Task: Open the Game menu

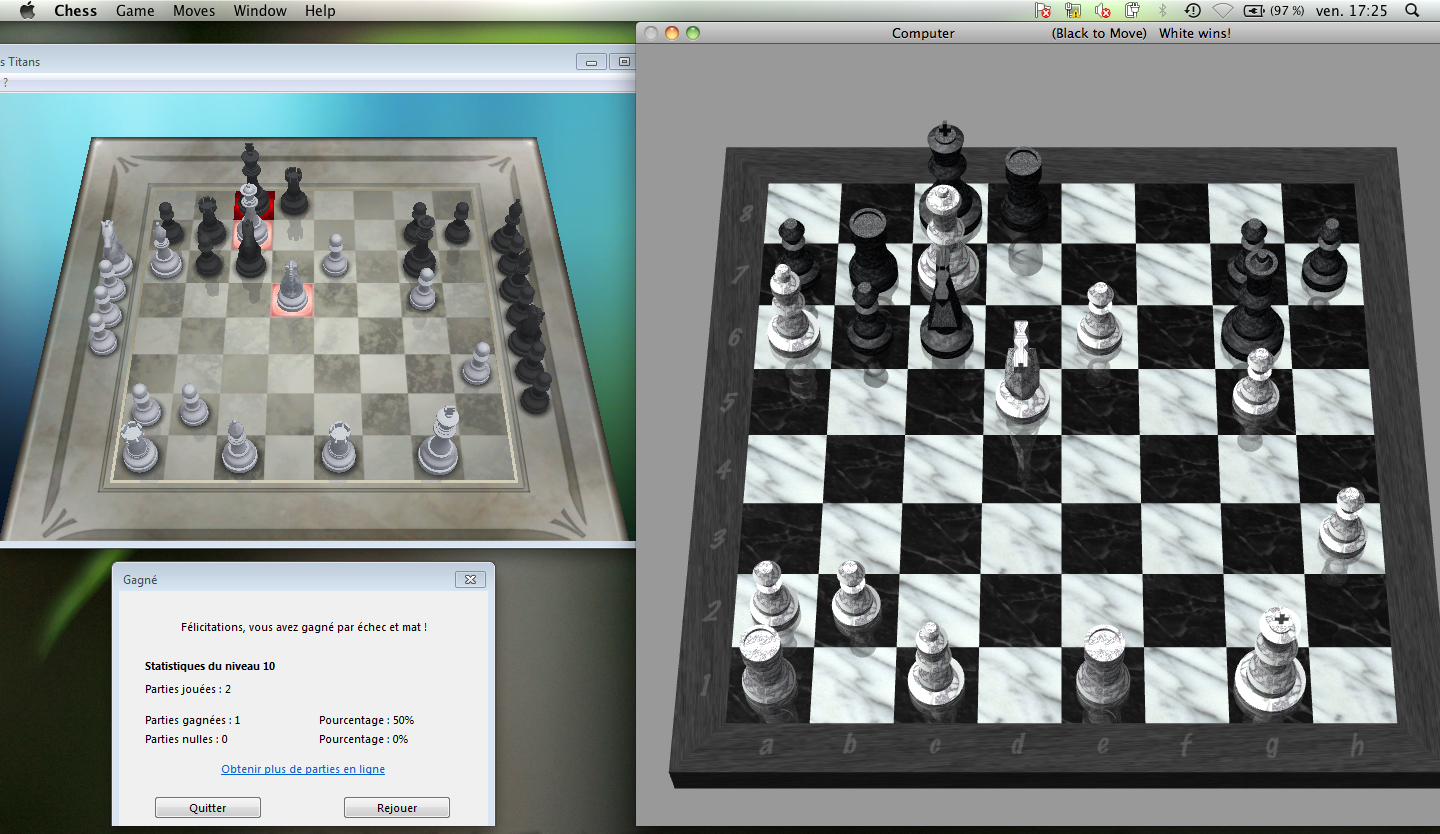Action: coord(135,11)
